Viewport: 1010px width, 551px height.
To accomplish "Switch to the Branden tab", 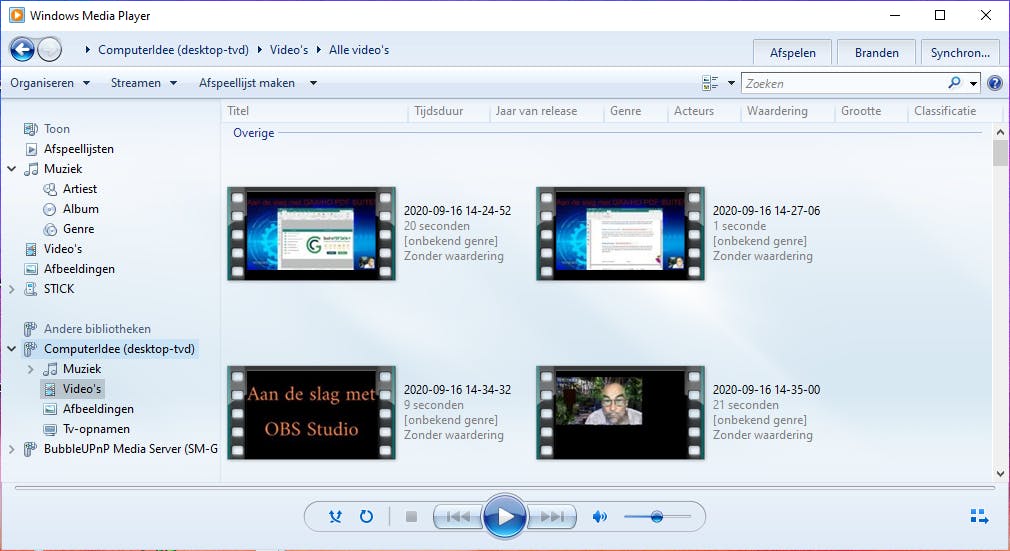I will click(877, 52).
